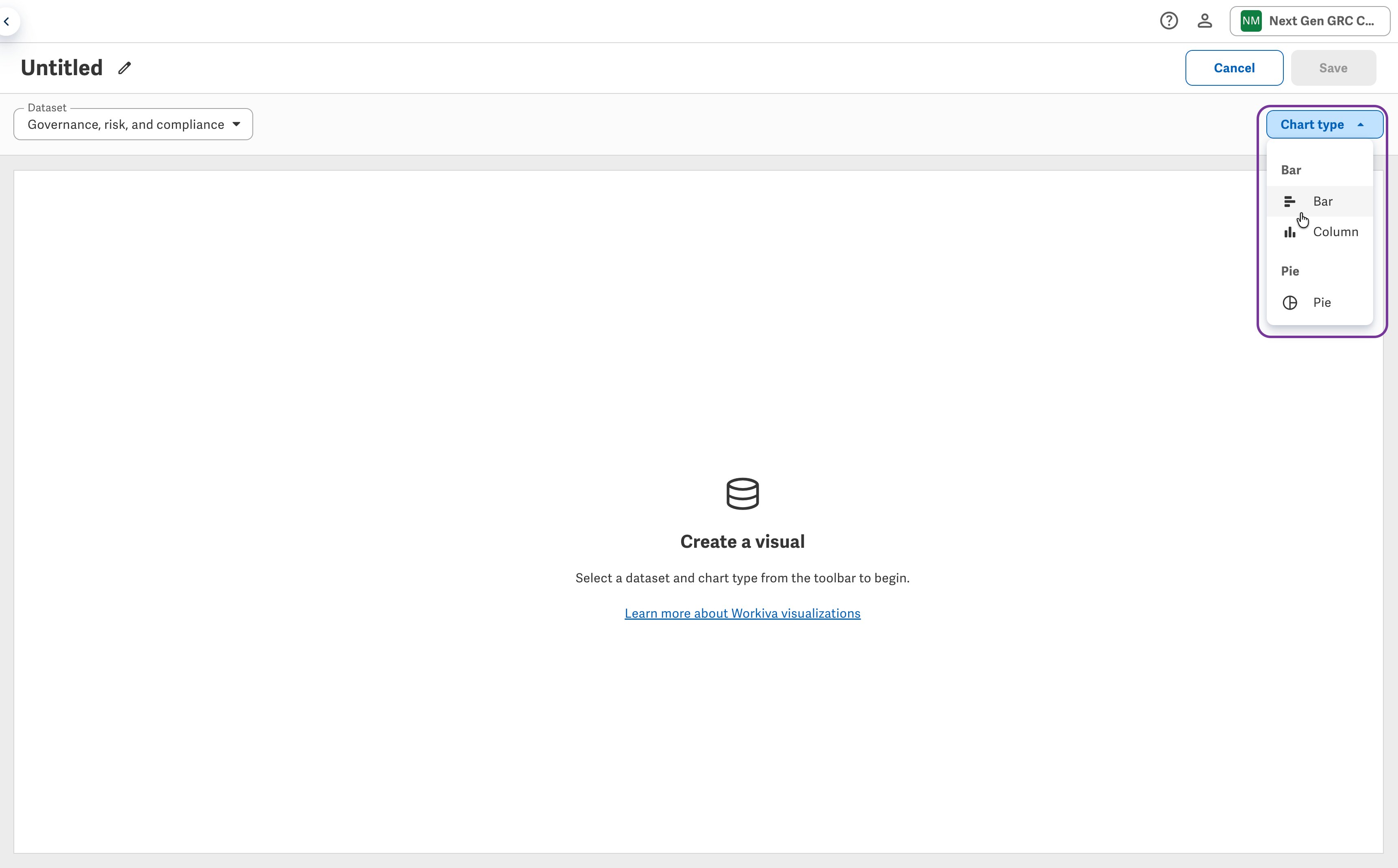Click the horizontal bar chart icon
The image size is (1398, 868).
(x=1289, y=202)
